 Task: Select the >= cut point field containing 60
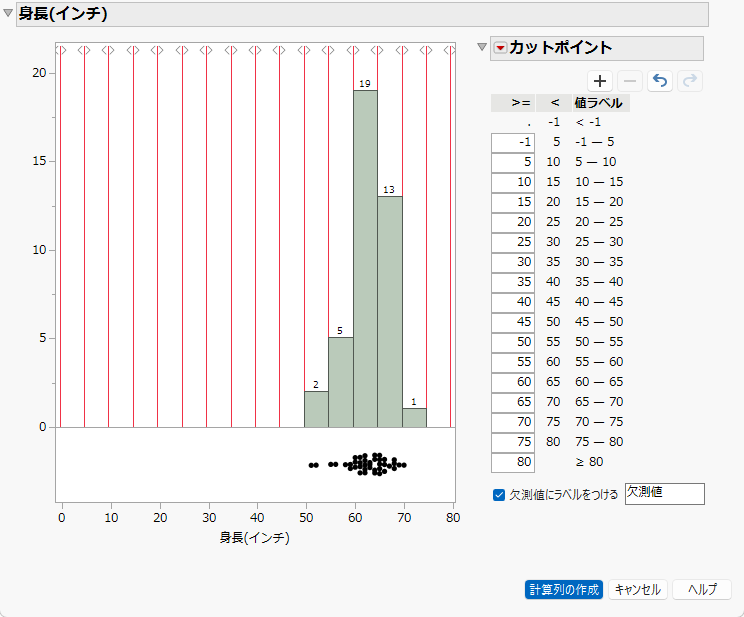coord(513,382)
